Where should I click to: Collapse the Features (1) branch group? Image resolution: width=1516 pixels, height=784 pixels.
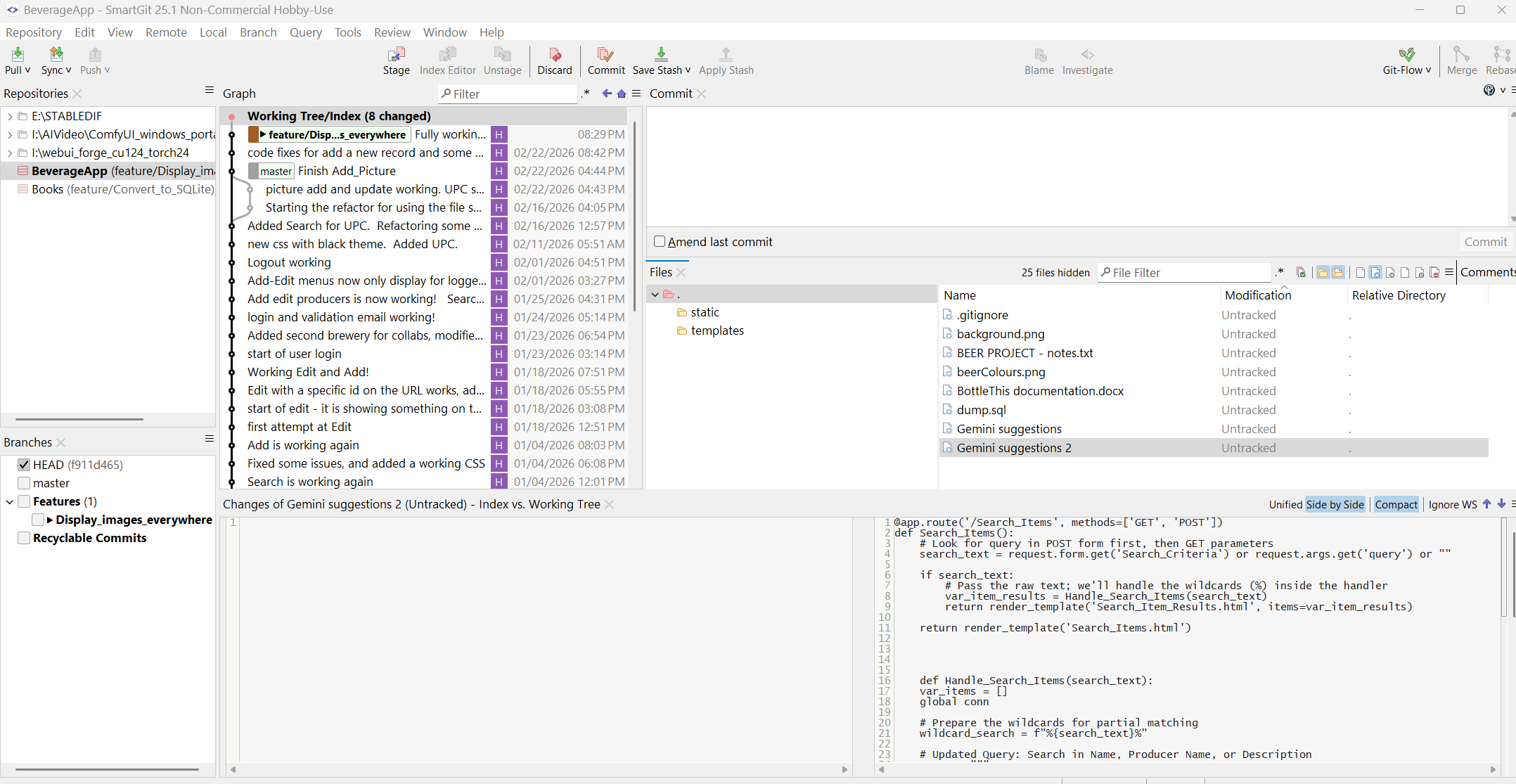(x=9, y=501)
